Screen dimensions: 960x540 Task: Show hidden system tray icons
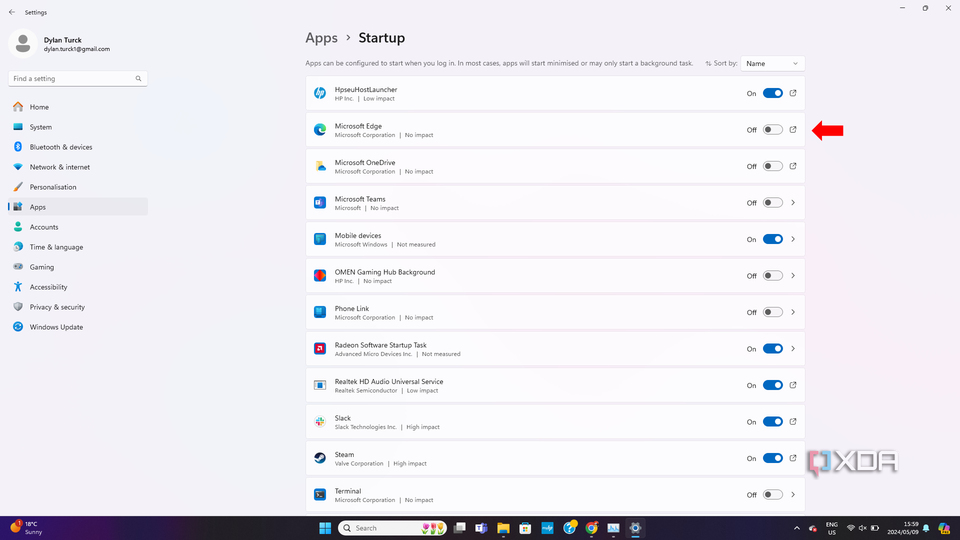coord(797,528)
